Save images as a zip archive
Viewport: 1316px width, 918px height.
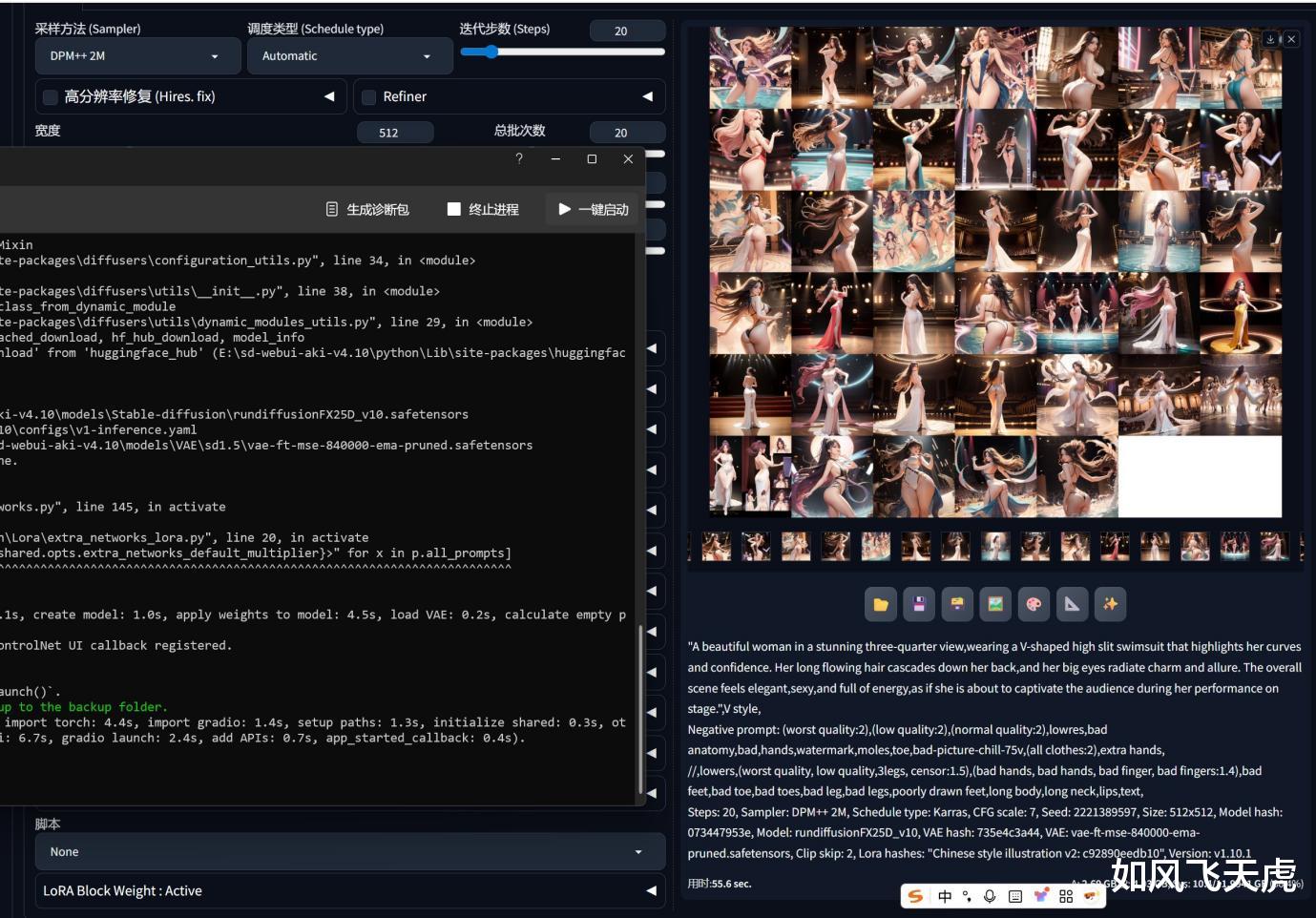[957, 604]
